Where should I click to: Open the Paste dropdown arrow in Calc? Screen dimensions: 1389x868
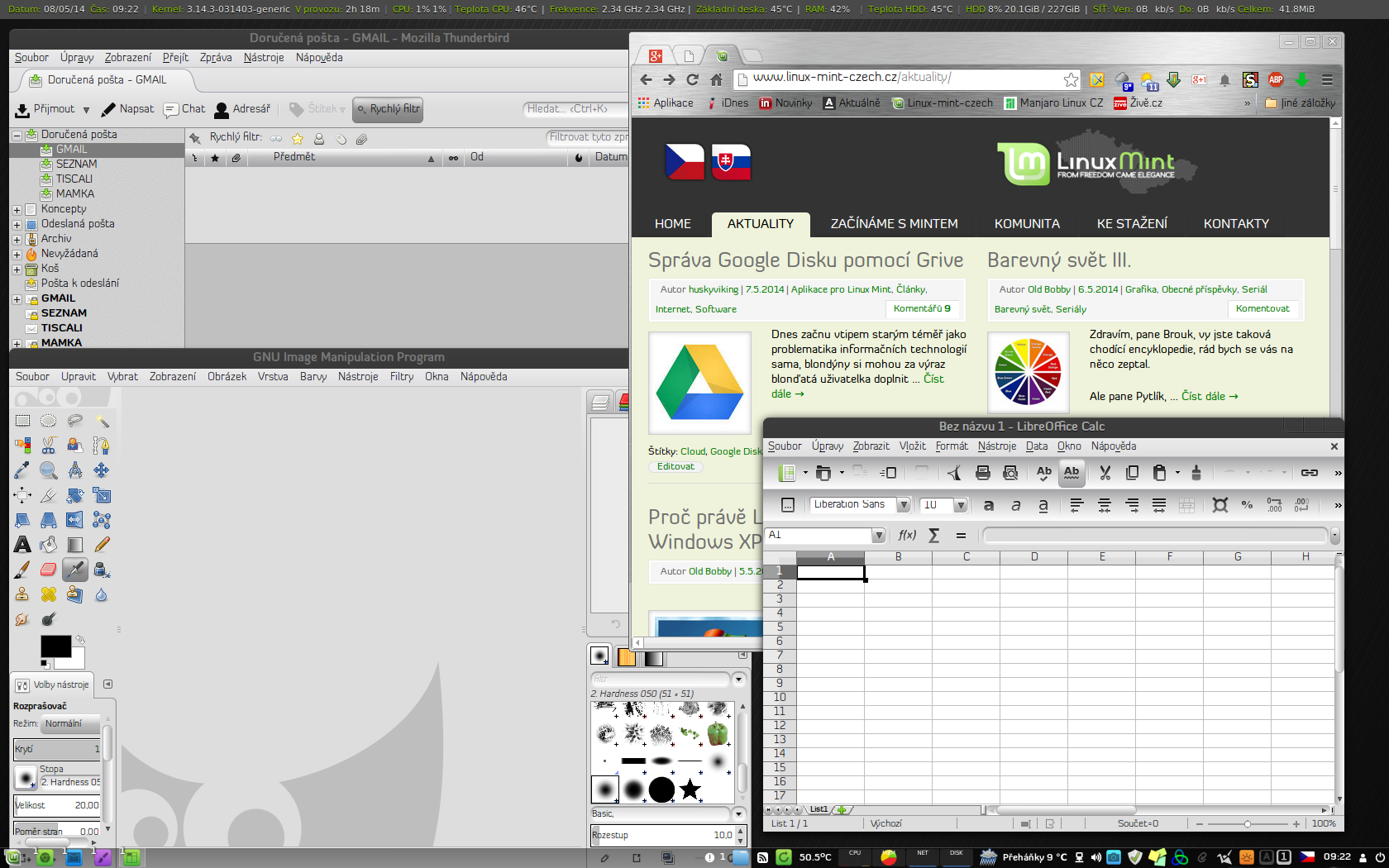tap(1177, 473)
